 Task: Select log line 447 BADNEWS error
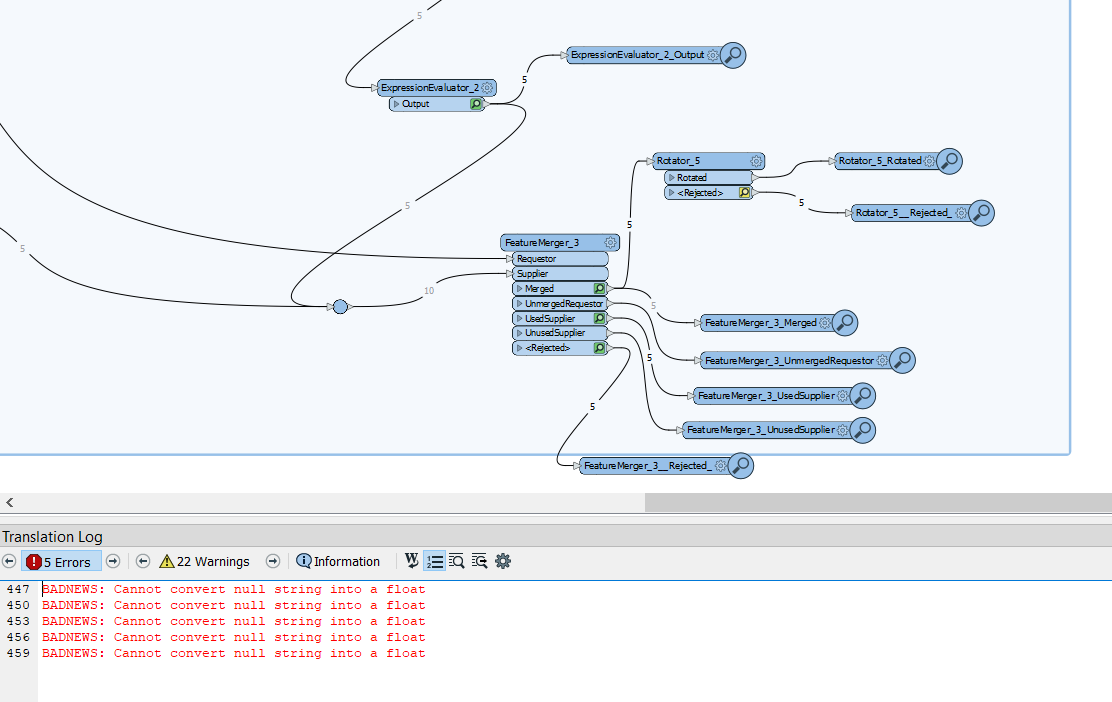click(233, 589)
